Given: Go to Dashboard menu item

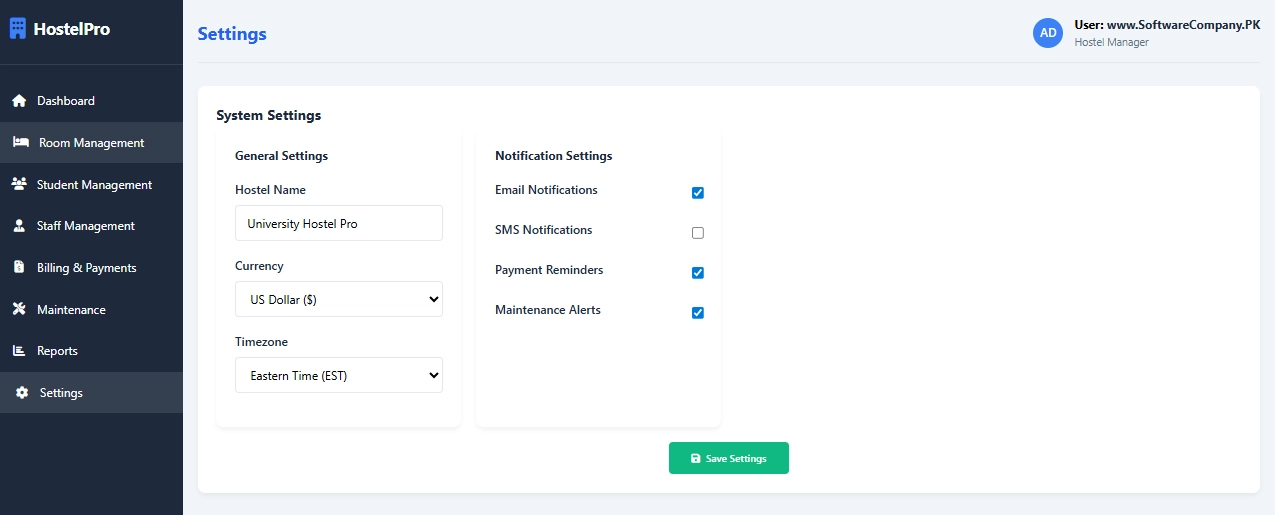Looking at the screenshot, I should [91, 101].
